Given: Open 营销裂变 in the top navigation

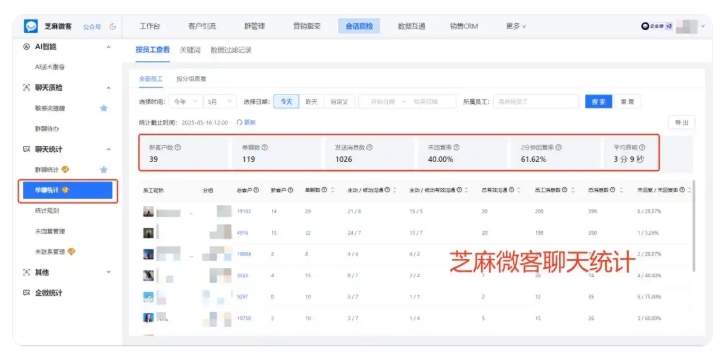Looking at the screenshot, I should (x=307, y=27).
